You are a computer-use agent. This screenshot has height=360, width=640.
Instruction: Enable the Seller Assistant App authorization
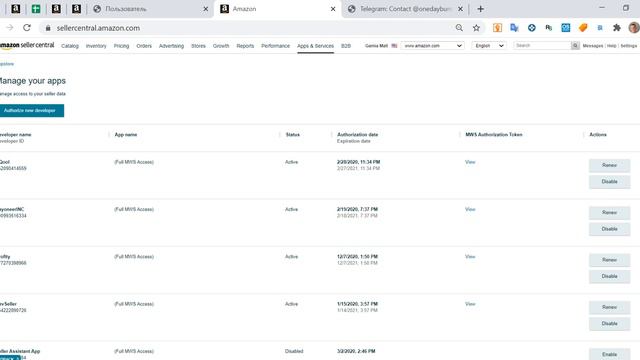click(x=609, y=354)
